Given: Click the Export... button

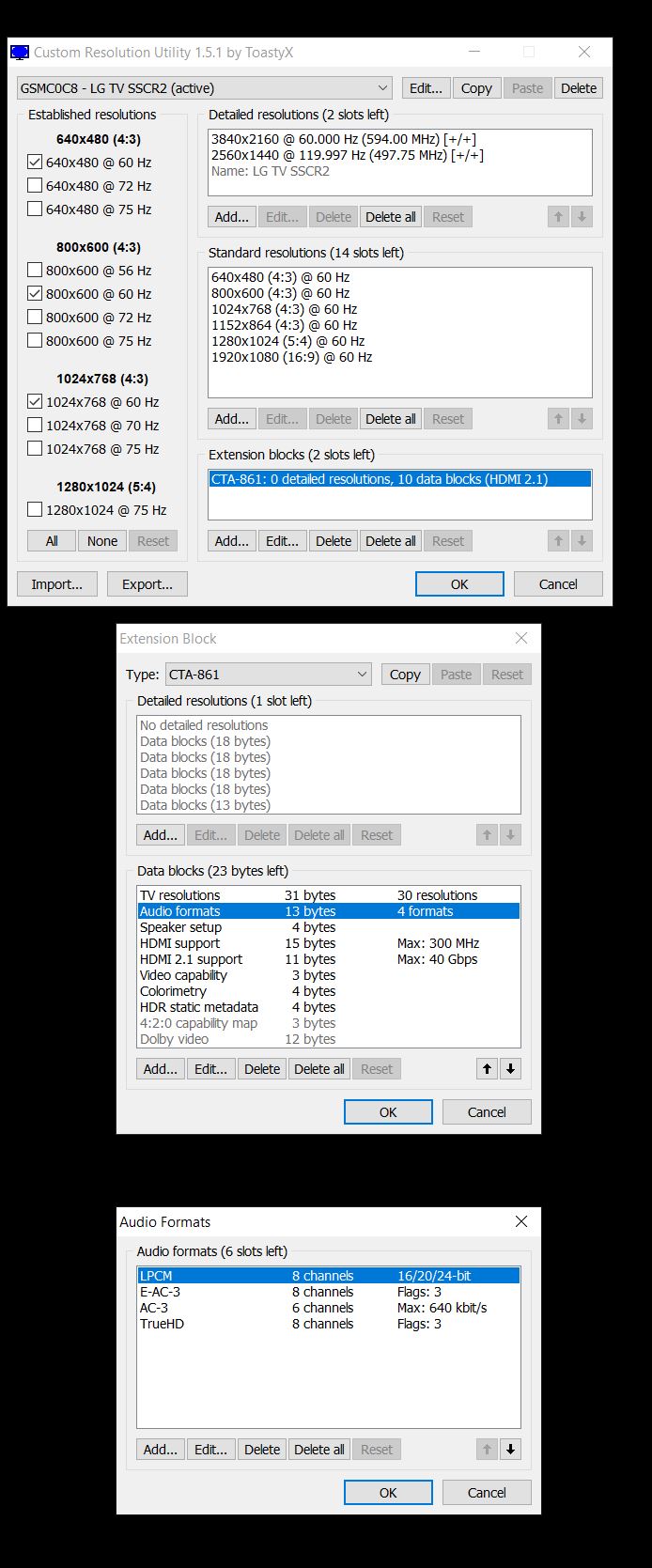Looking at the screenshot, I should (x=147, y=584).
